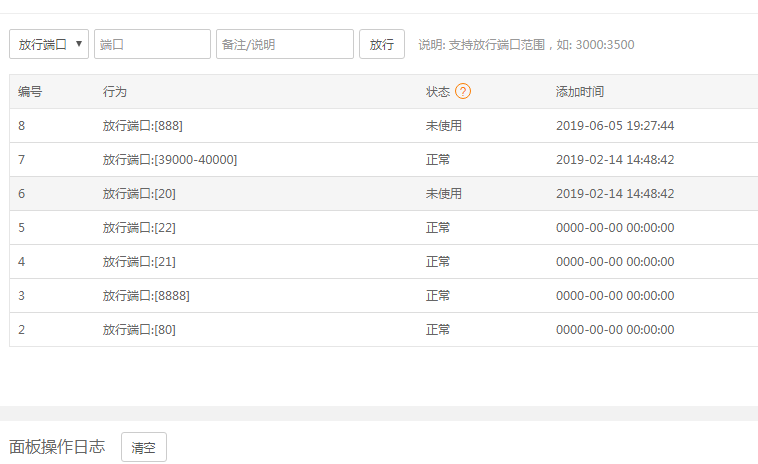
Task: Click the 编号 column header
Action: pos(30,91)
